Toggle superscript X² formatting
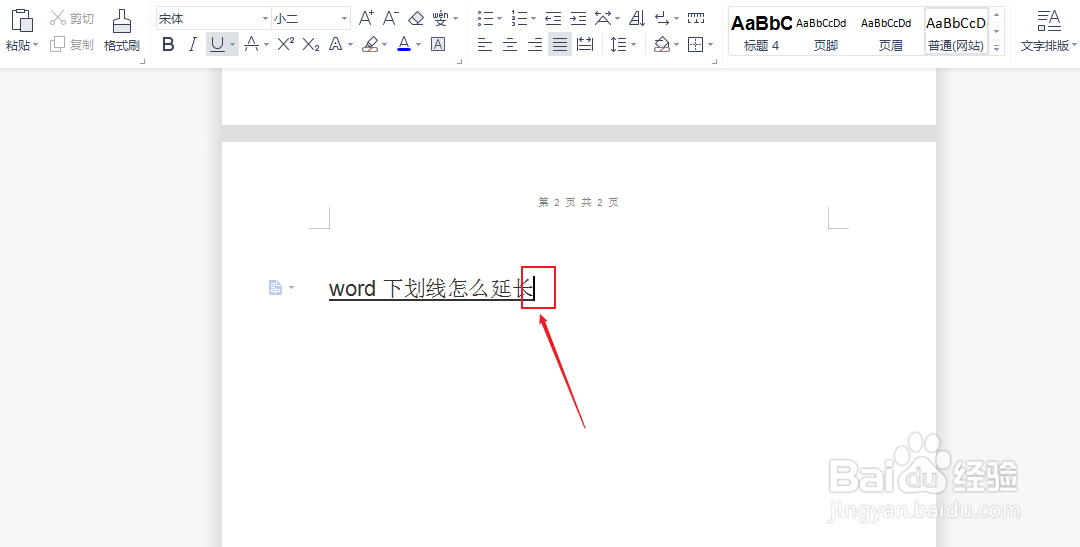The height and width of the screenshot is (547, 1080). (x=285, y=45)
